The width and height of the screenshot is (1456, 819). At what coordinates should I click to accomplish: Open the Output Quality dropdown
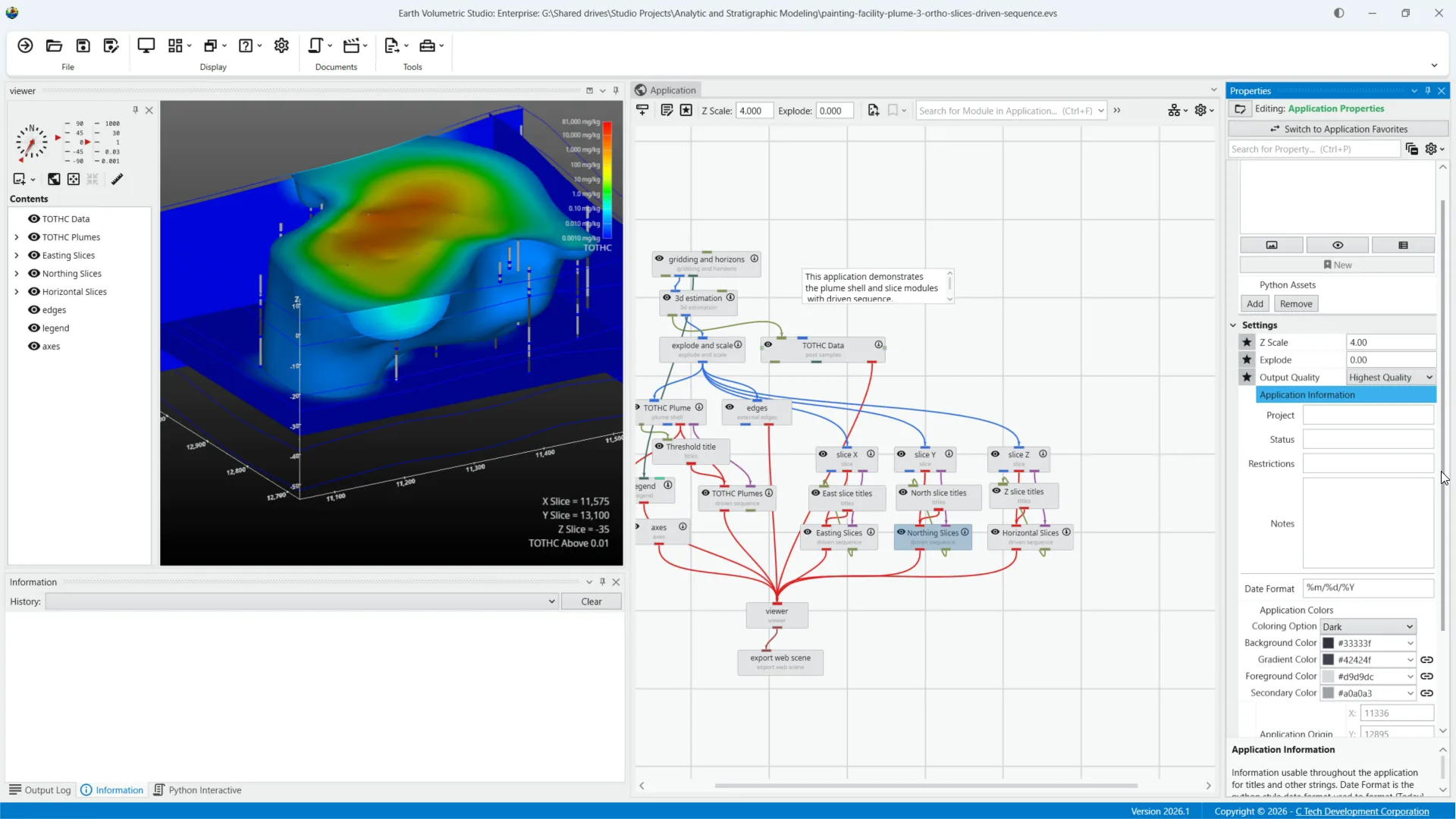point(1391,377)
